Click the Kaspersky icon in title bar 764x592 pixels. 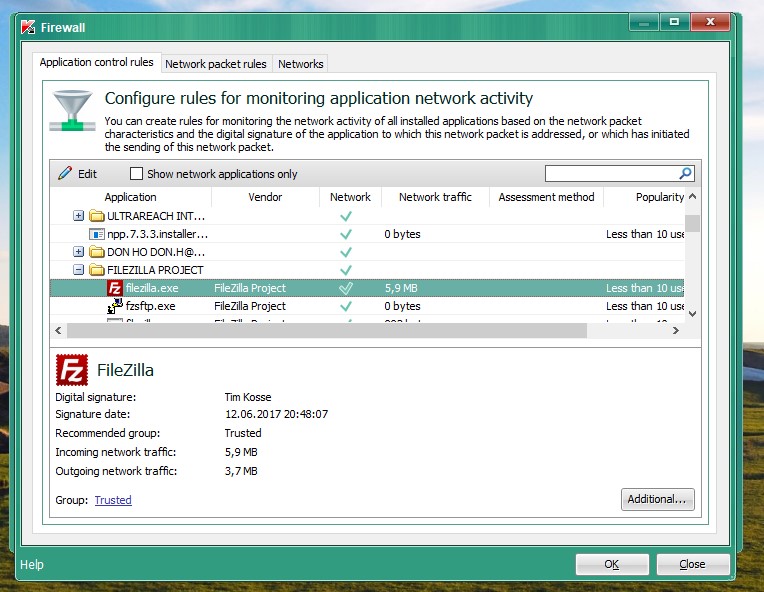28,27
